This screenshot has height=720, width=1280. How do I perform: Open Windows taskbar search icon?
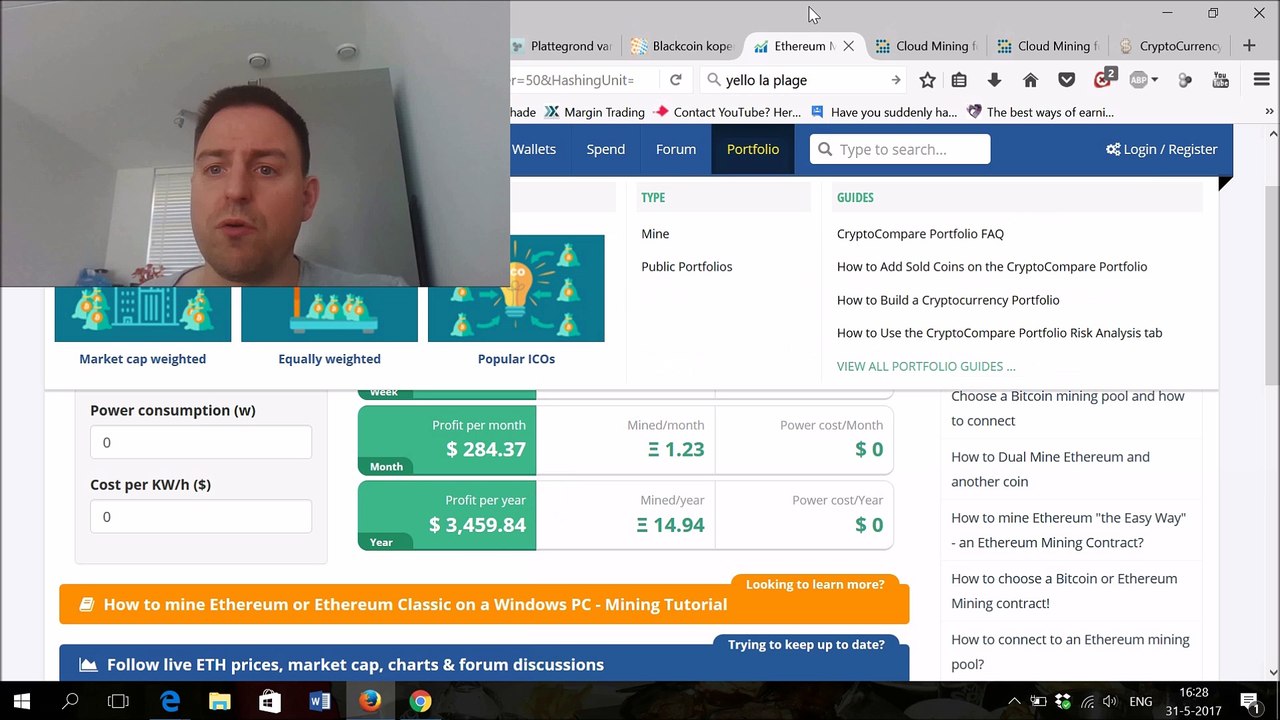(x=70, y=701)
